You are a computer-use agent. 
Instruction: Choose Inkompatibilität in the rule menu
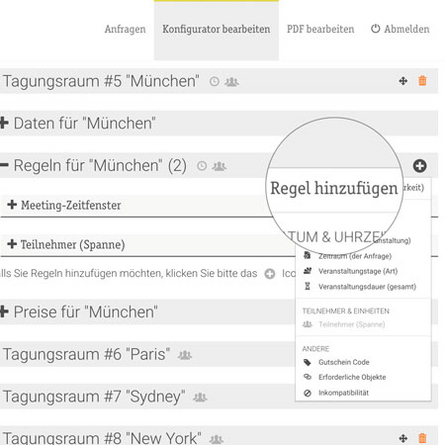[x=343, y=393]
